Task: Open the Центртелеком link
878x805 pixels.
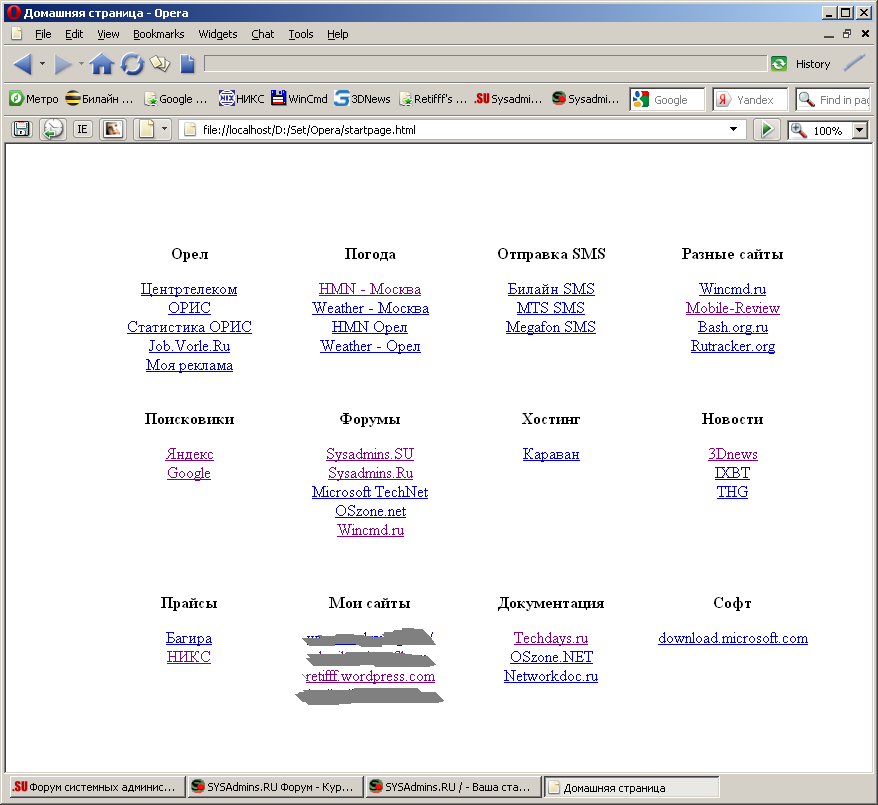Action: (189, 289)
